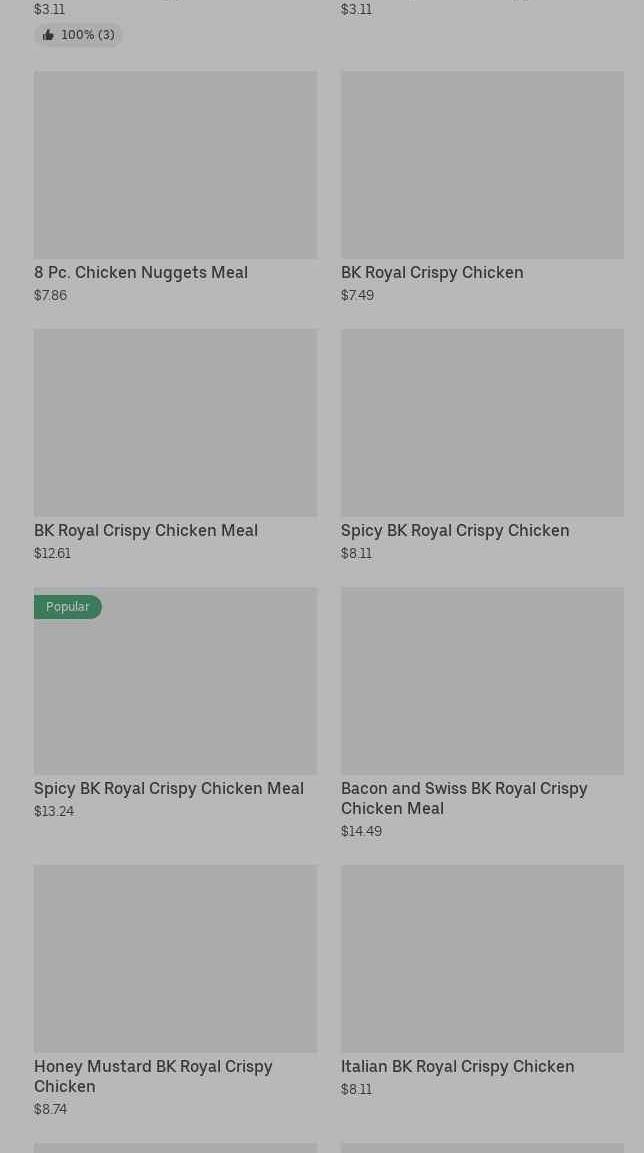Click the $14.49 price label
The image size is (644, 1153).
click(361, 831)
